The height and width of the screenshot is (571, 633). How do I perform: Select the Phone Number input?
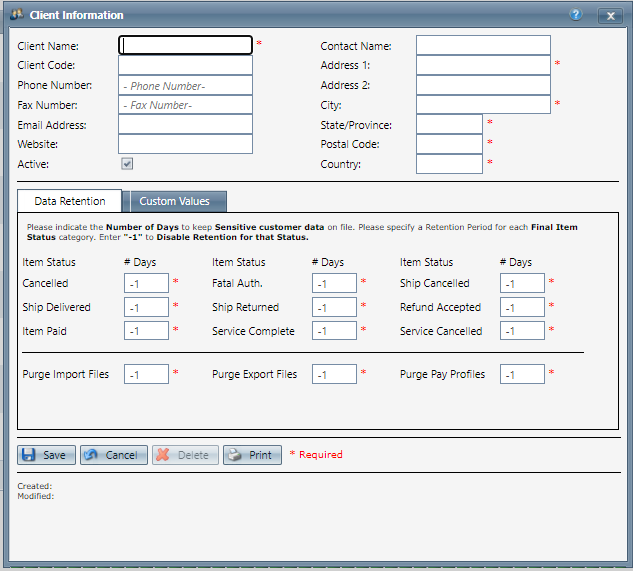coord(185,85)
